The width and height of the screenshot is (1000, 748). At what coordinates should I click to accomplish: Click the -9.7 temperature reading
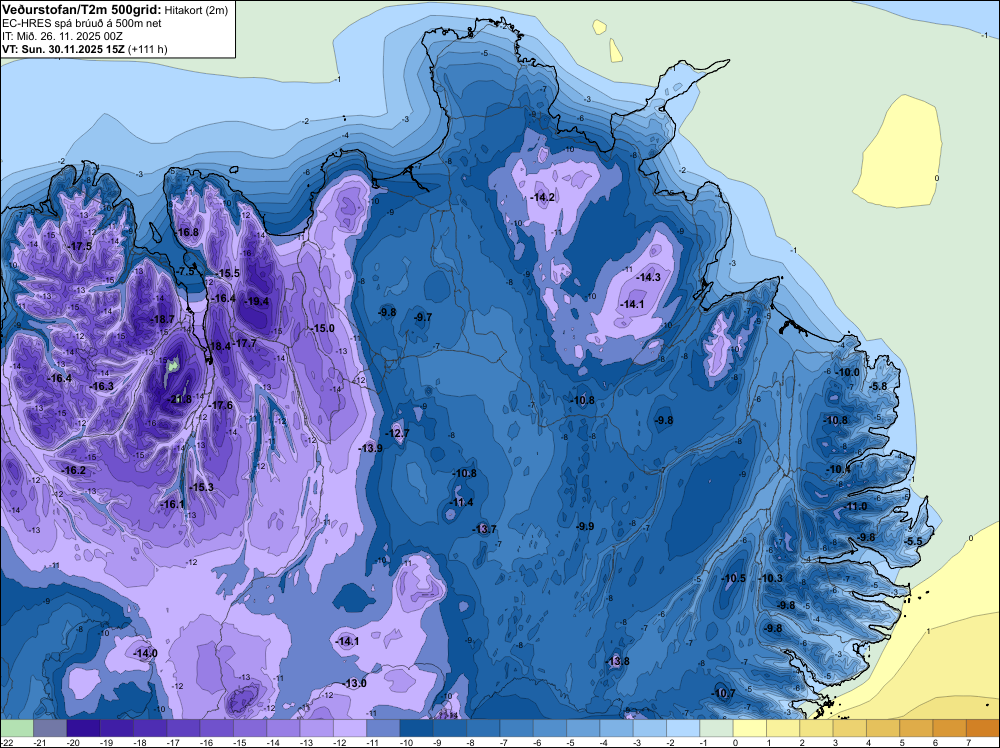(423, 317)
